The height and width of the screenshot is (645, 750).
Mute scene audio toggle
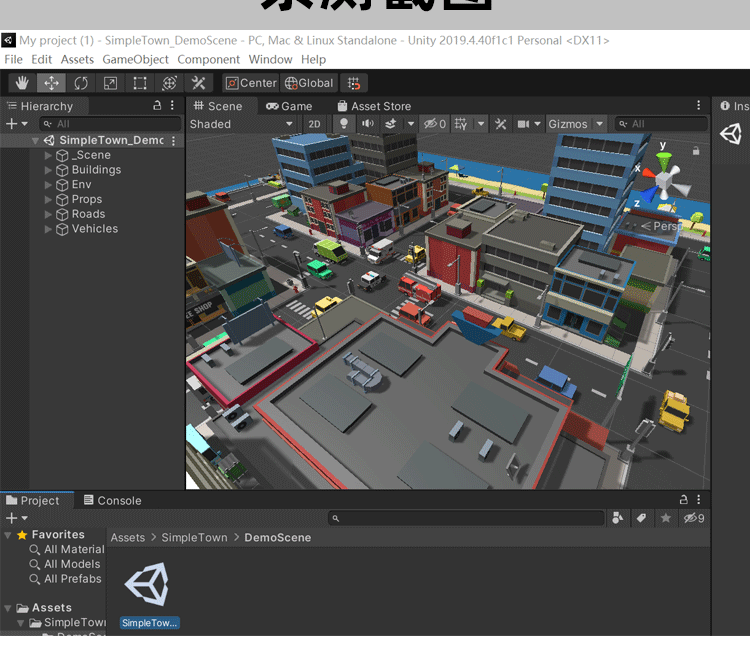pos(368,124)
